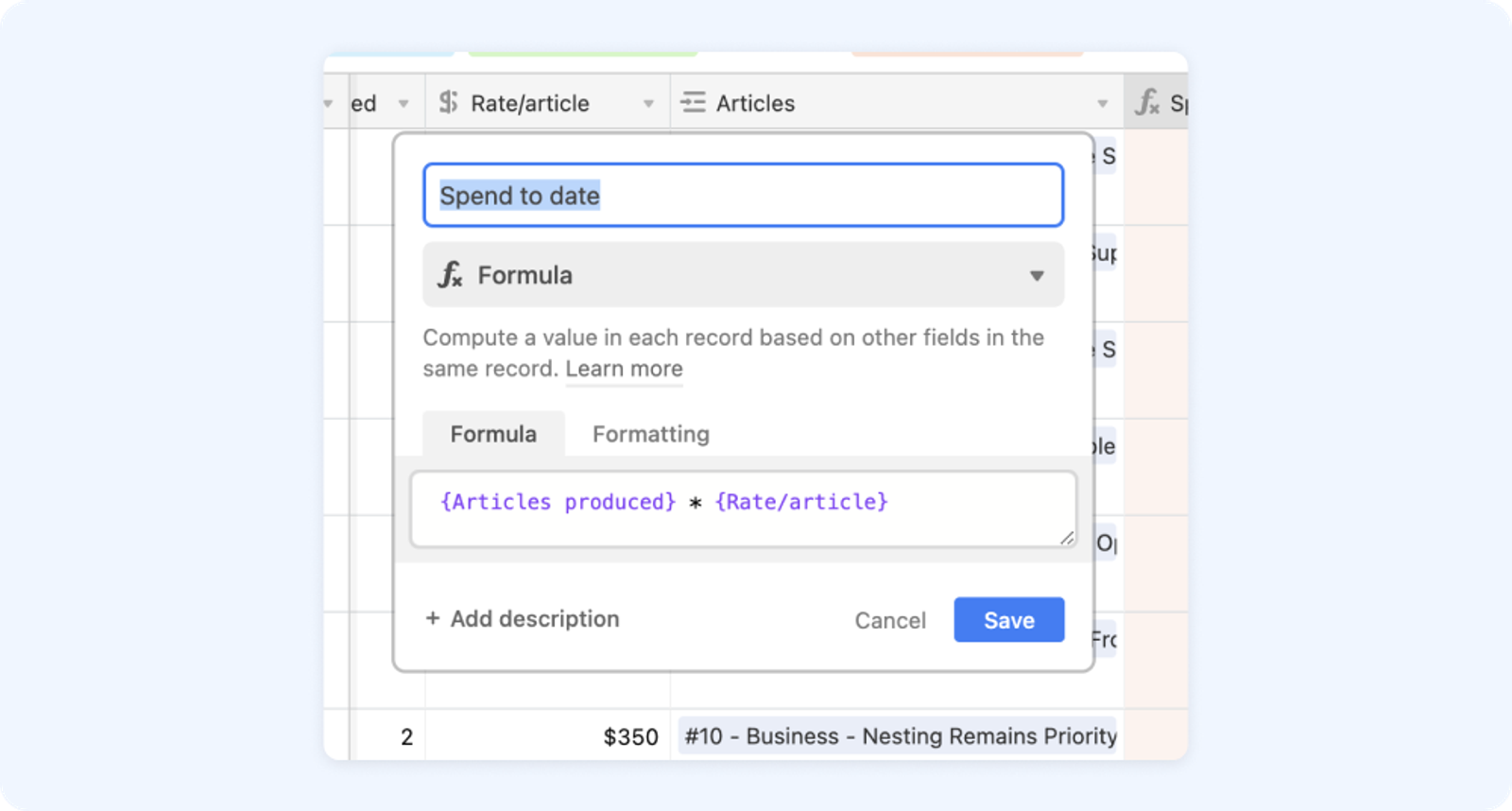The height and width of the screenshot is (811, 1512).
Task: Open the dropdown arrow of the 'ed' column
Action: pos(404,103)
